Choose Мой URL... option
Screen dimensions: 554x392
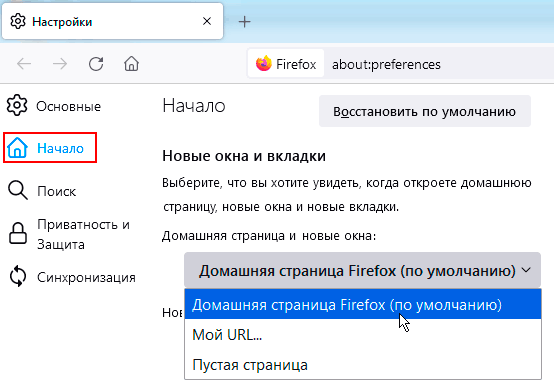click(x=363, y=334)
